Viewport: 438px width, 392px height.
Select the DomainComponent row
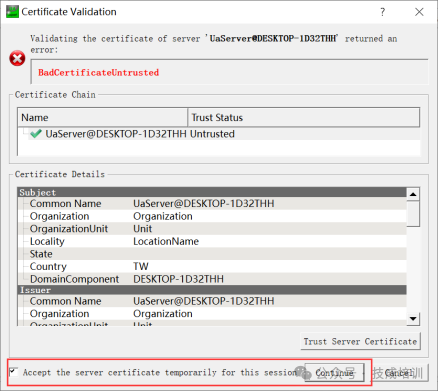[x=212, y=279]
